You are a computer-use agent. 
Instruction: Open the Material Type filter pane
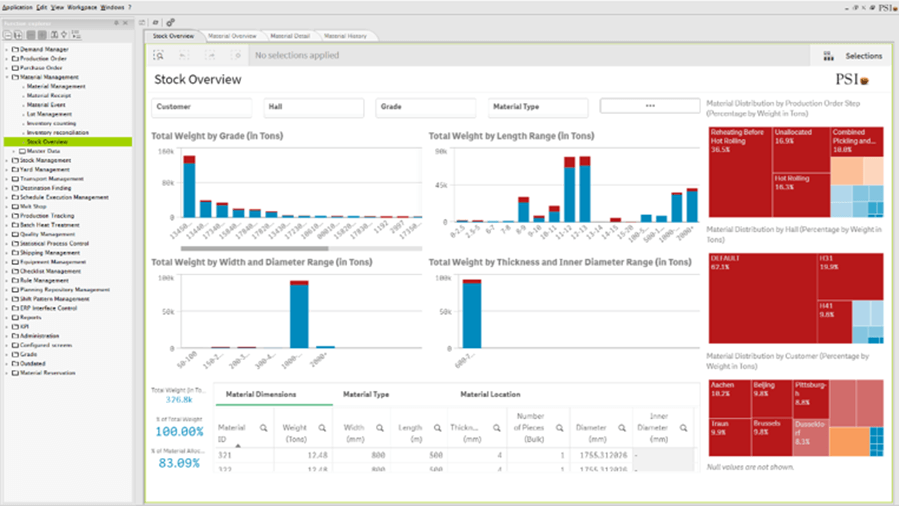[x=538, y=106]
